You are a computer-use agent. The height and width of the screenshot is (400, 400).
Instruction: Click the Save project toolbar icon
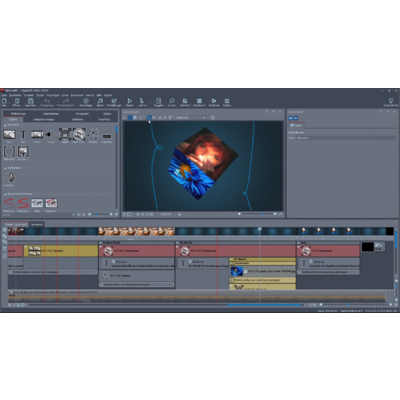tap(30, 101)
